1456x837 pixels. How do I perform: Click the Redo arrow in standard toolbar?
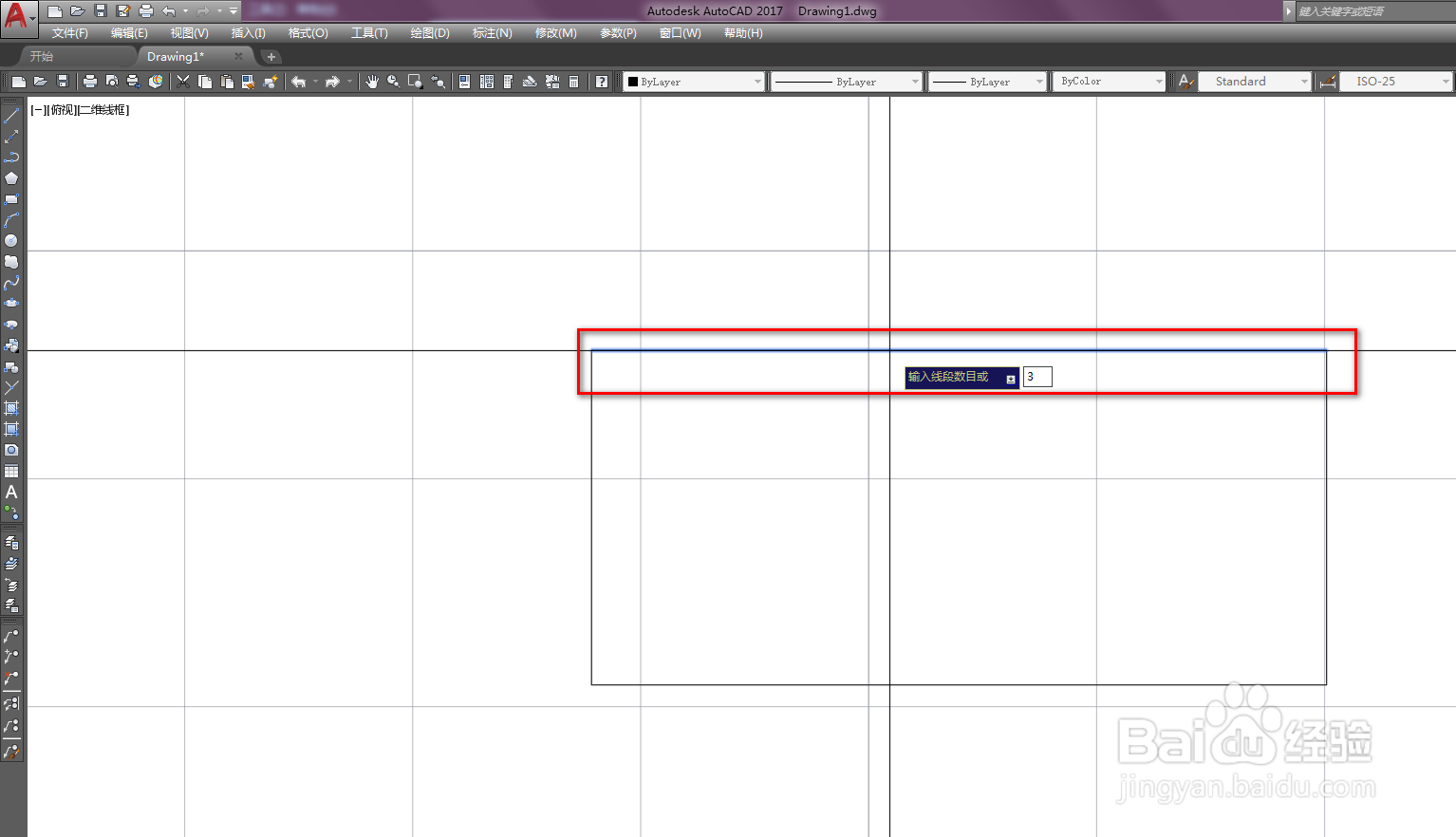coord(332,82)
